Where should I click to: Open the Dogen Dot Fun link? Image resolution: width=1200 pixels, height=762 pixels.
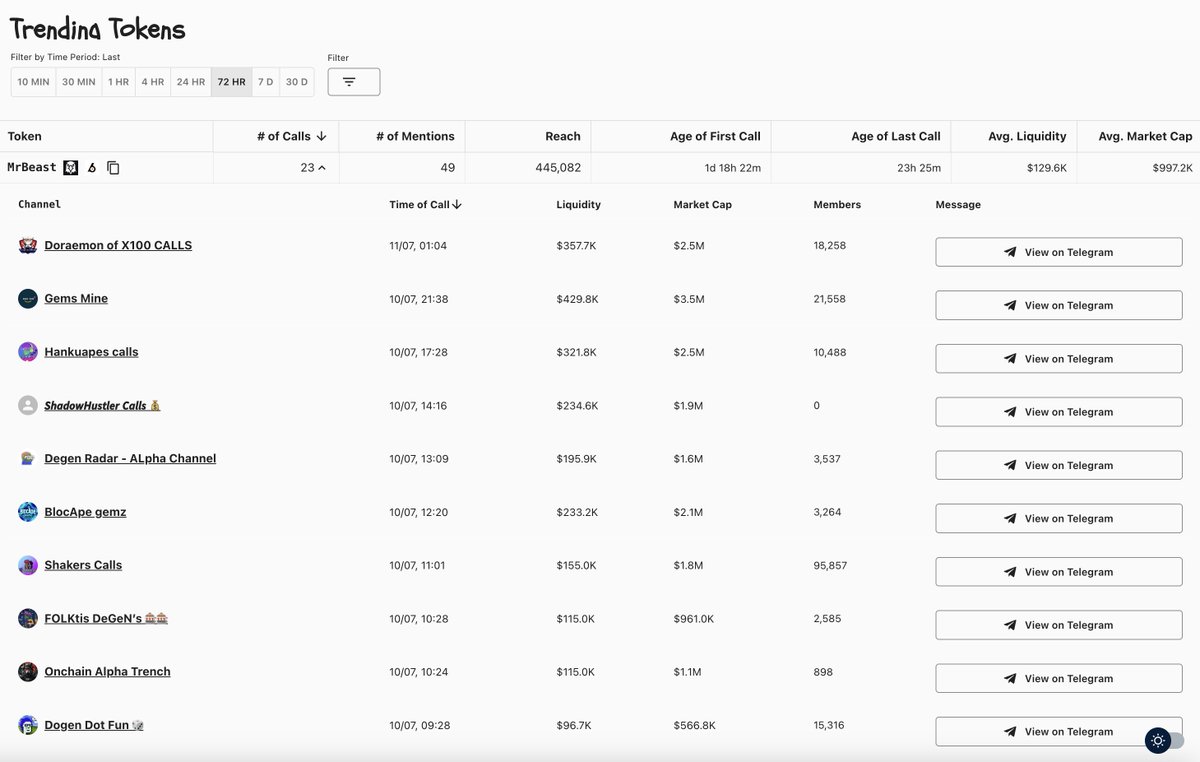(x=94, y=725)
